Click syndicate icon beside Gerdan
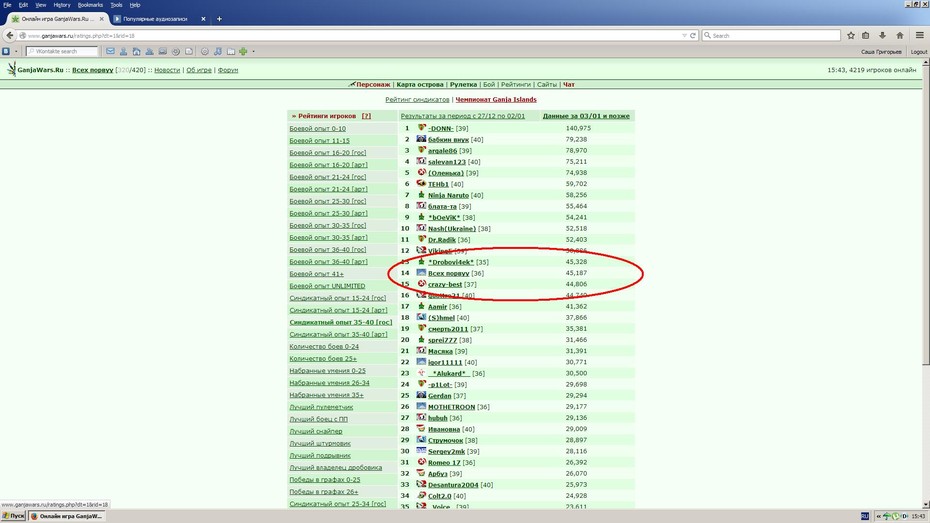The width and height of the screenshot is (930, 523). click(421, 395)
